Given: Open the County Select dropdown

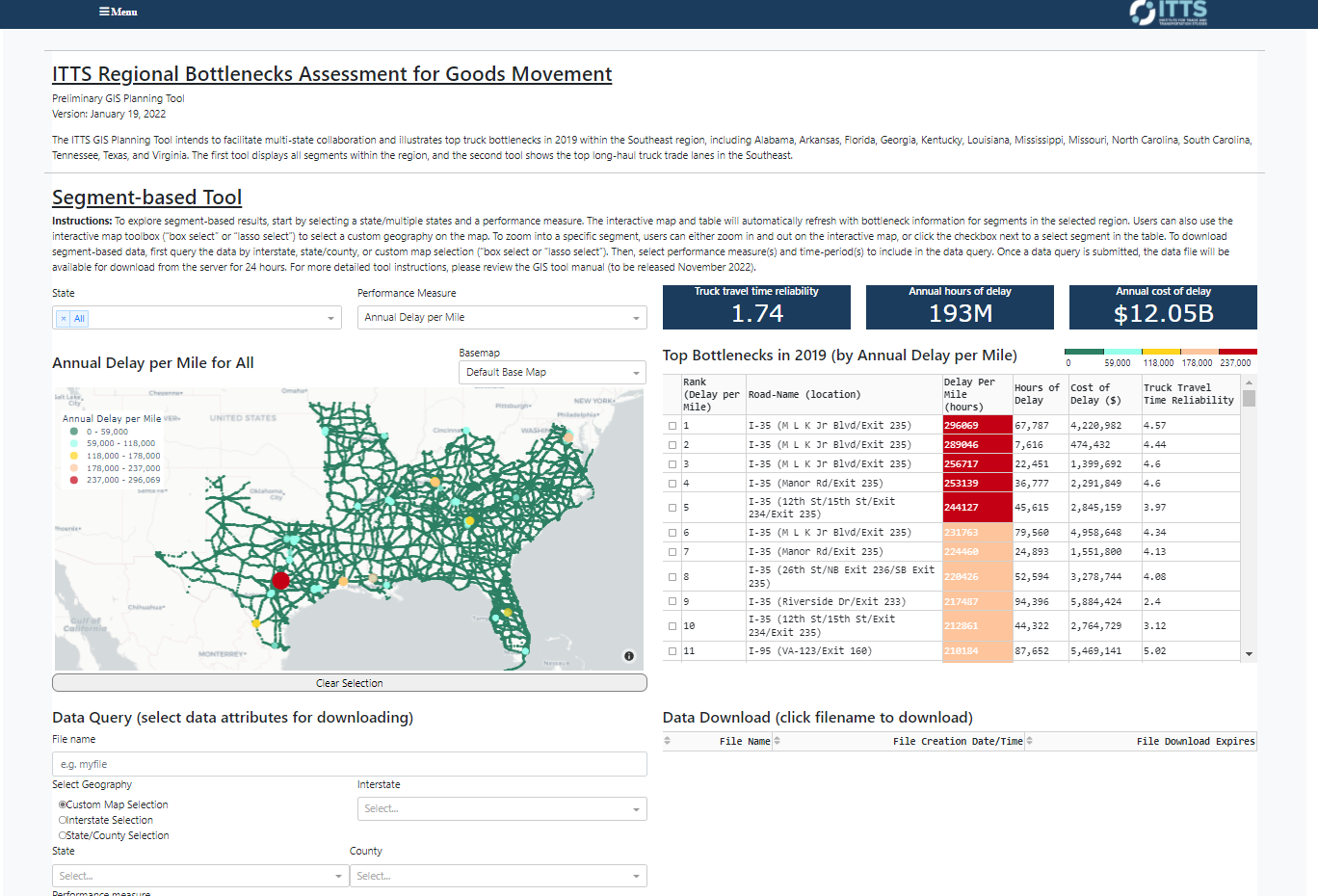Looking at the screenshot, I should 498,876.
